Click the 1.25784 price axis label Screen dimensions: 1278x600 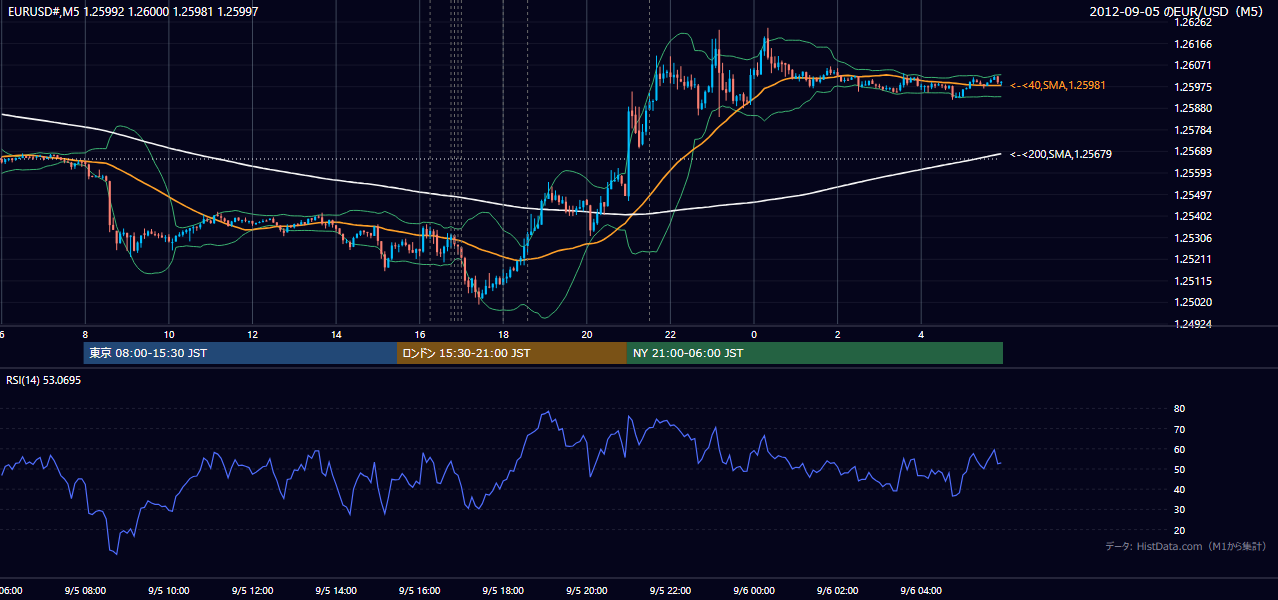(1193, 130)
